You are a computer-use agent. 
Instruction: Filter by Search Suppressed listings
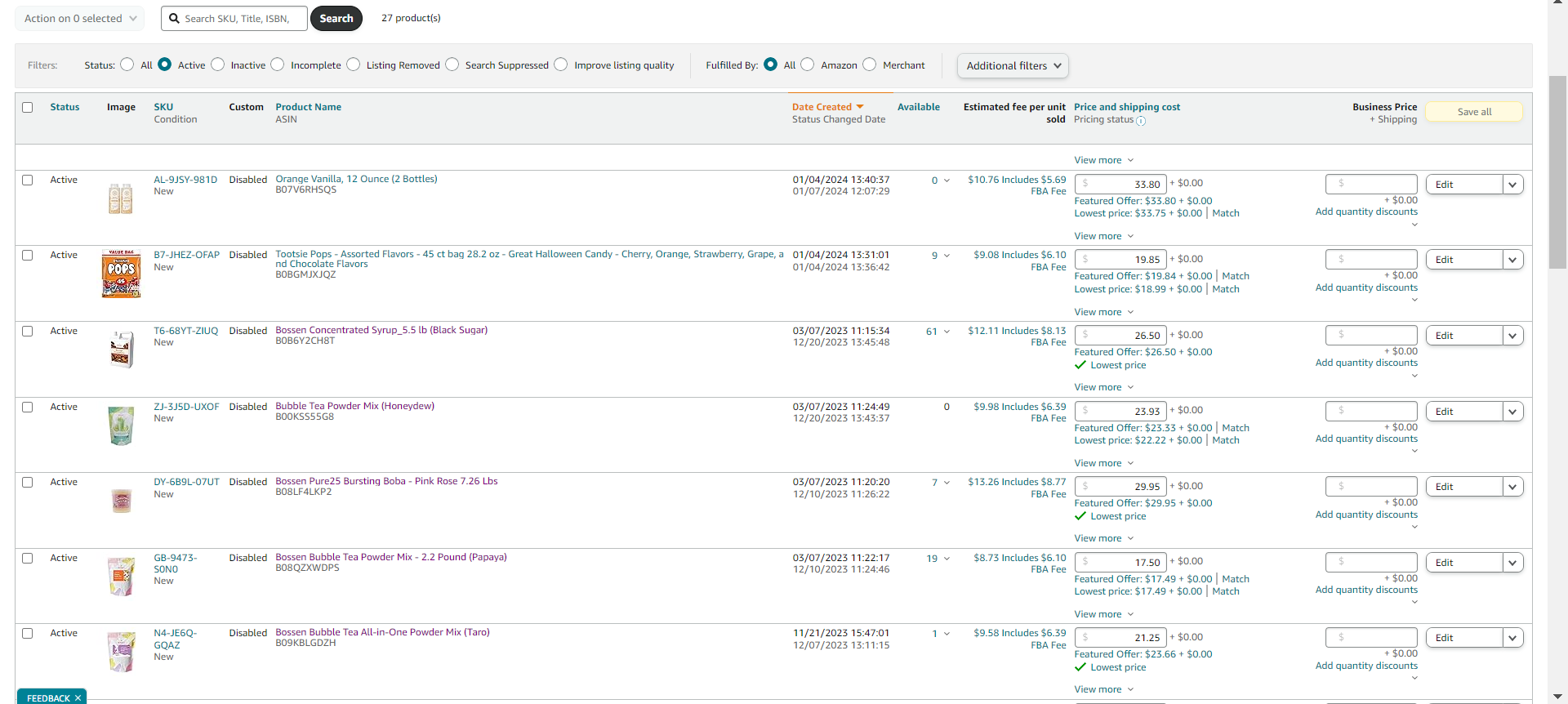pyautogui.click(x=452, y=65)
